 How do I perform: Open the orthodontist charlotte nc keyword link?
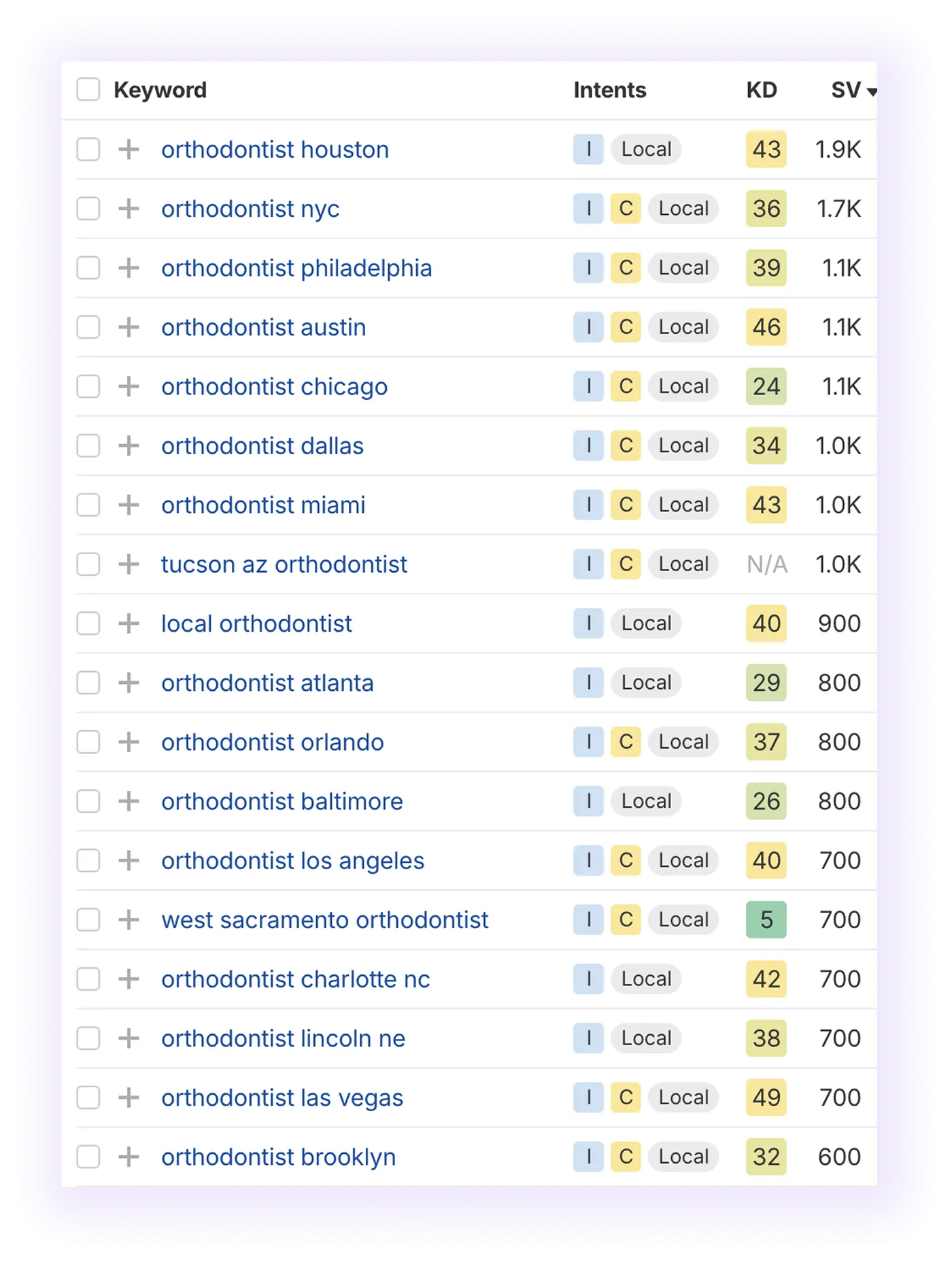pyautogui.click(x=296, y=978)
